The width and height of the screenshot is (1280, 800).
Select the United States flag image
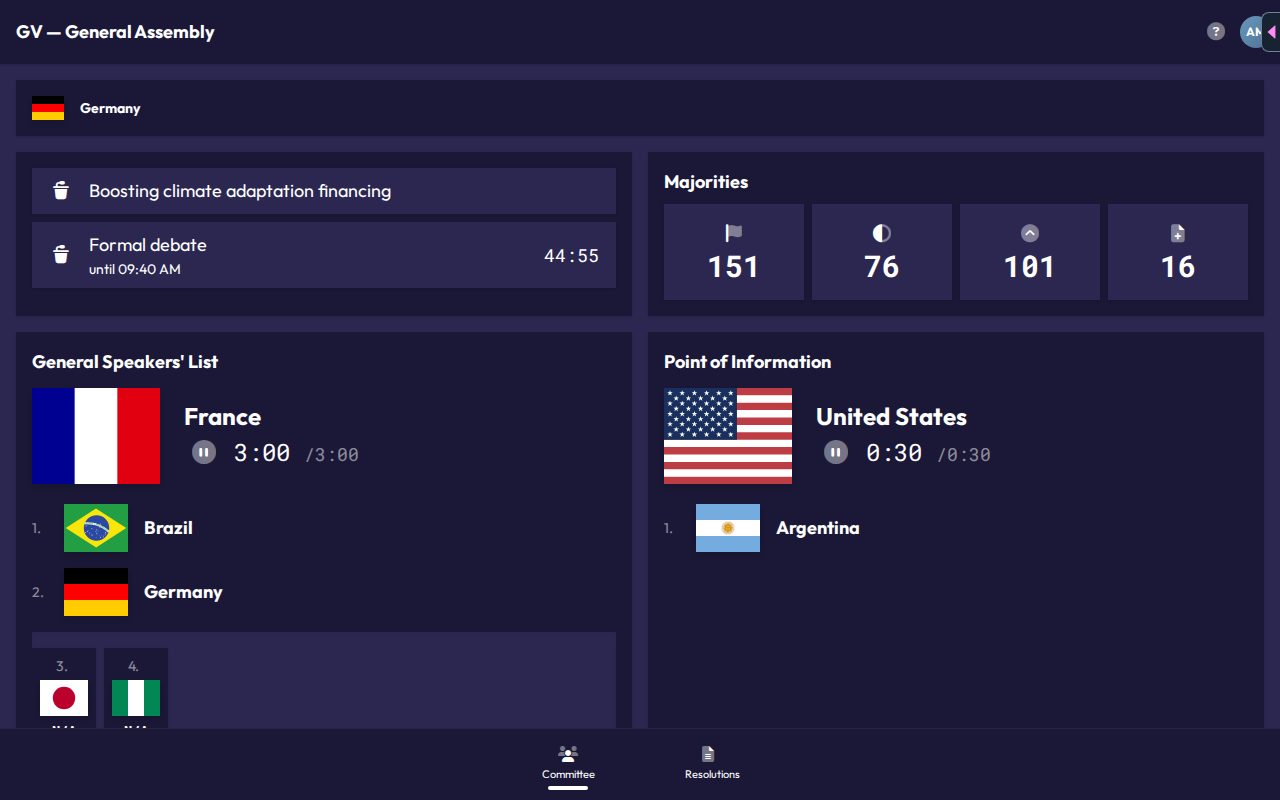728,436
